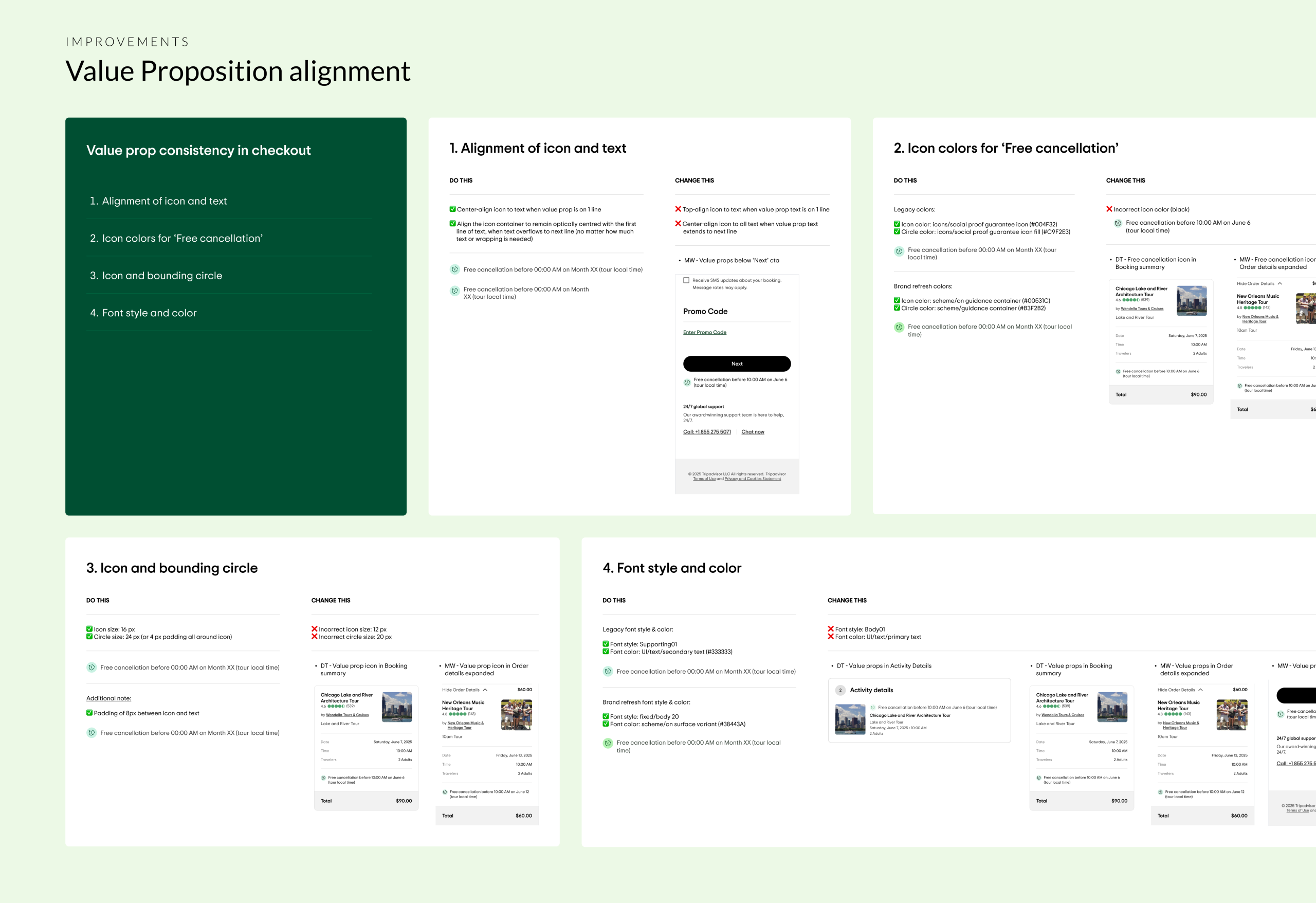Viewport: 1316px width, 903px height.
Task: Click black free cancellation icon under 'Incorrect icon color'
Action: [1118, 223]
